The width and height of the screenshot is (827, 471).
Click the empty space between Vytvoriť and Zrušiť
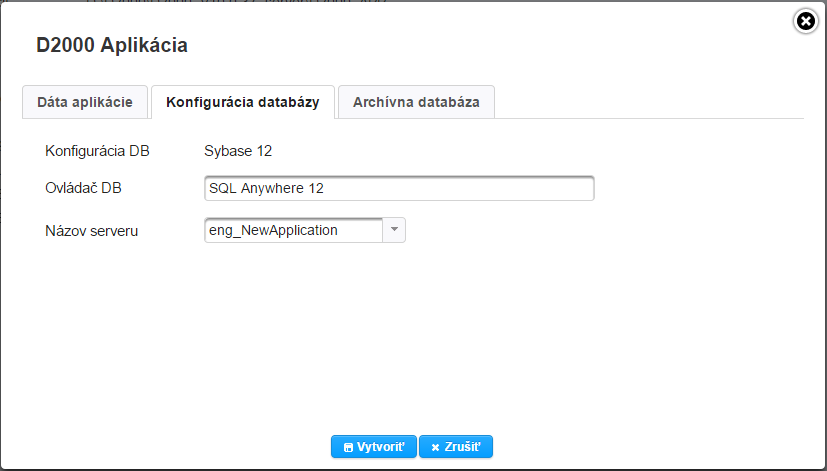pyautogui.click(x=418, y=447)
